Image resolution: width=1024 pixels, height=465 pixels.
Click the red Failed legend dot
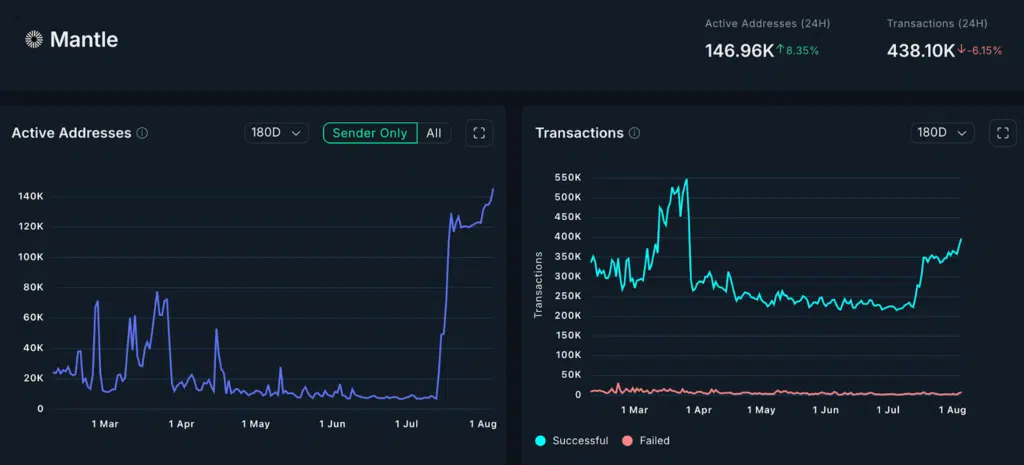pos(627,440)
